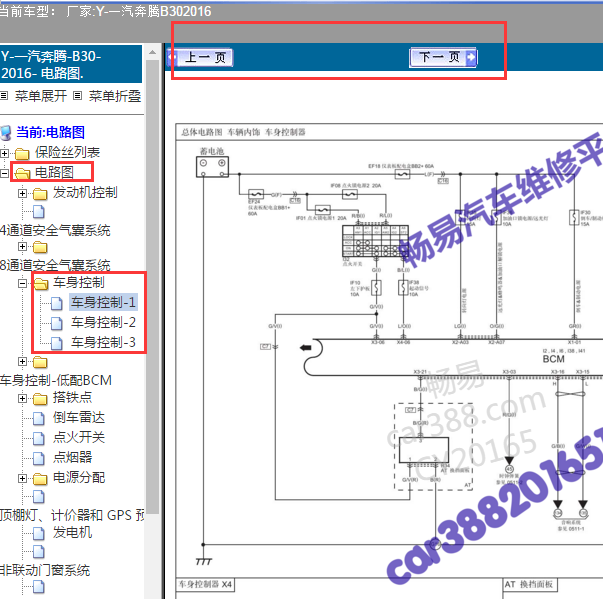Open the 发动机控制 tree entry
The width and height of the screenshot is (603, 599).
[x=85, y=192]
